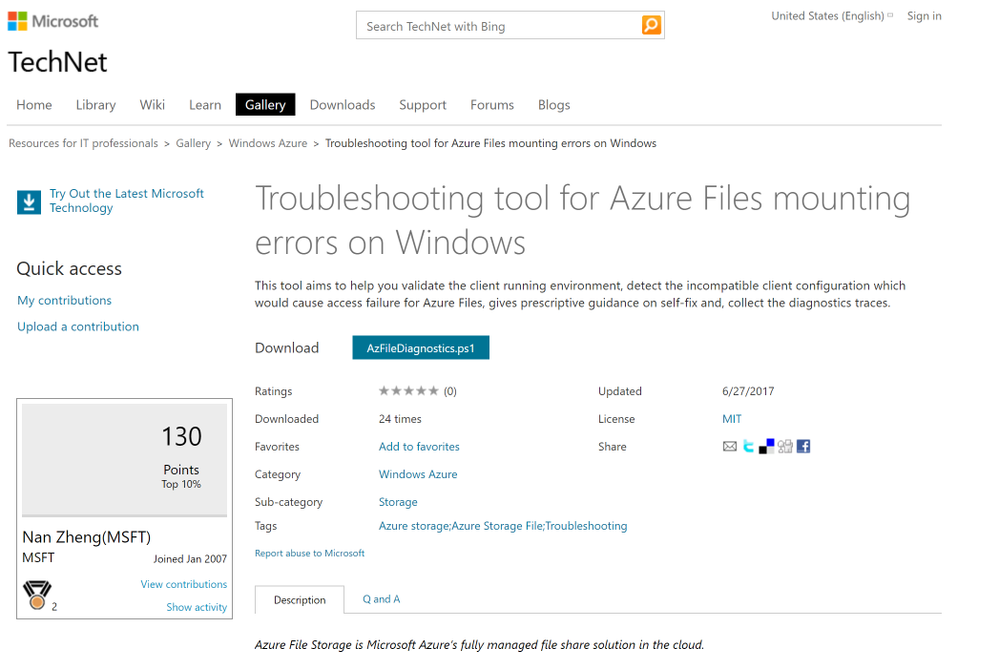Image resolution: width=999 pixels, height=652 pixels.
Task: Click Report abuse to Microsoft
Action: click(310, 553)
